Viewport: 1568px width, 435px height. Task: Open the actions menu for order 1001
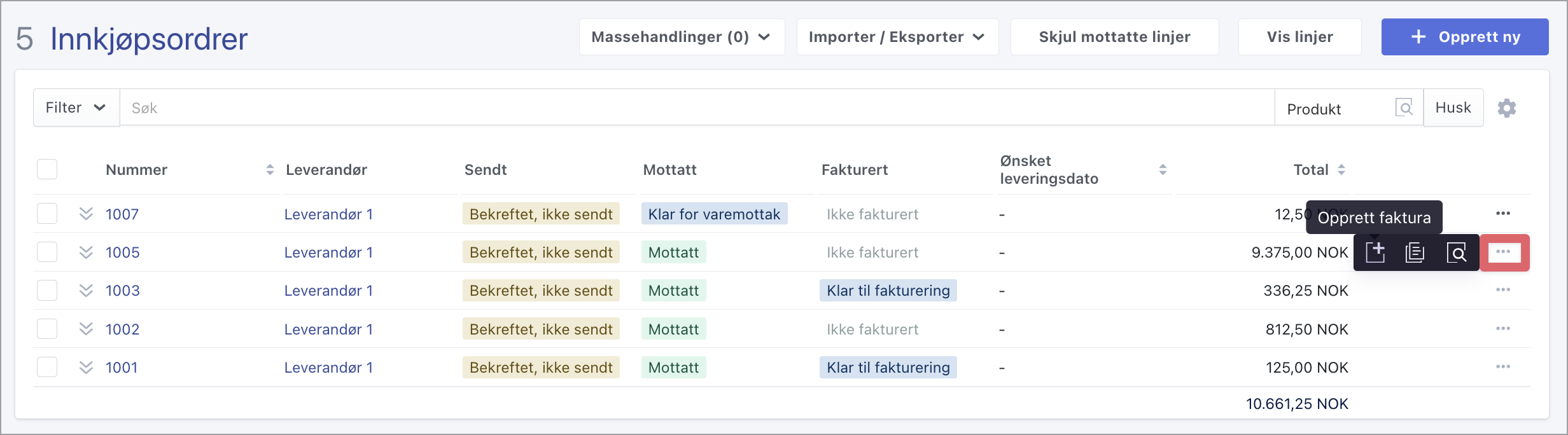click(x=1503, y=367)
